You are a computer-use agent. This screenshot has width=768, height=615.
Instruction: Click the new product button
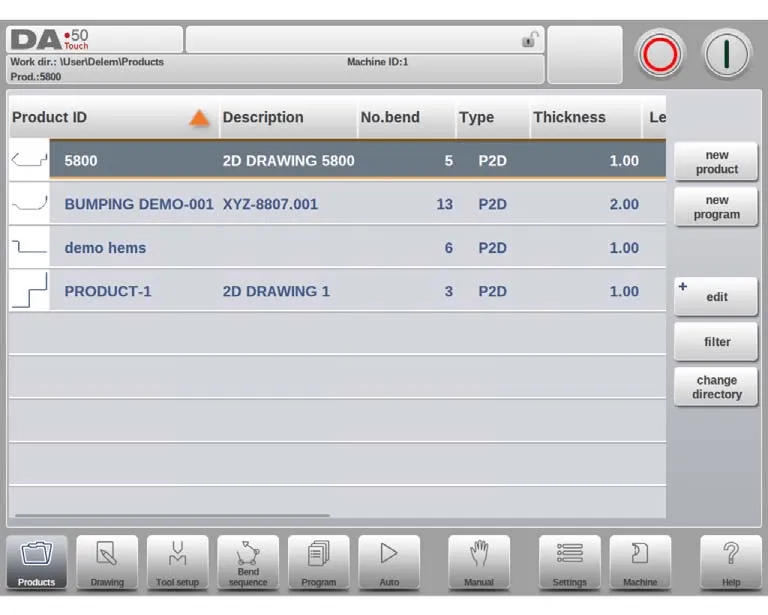point(716,162)
